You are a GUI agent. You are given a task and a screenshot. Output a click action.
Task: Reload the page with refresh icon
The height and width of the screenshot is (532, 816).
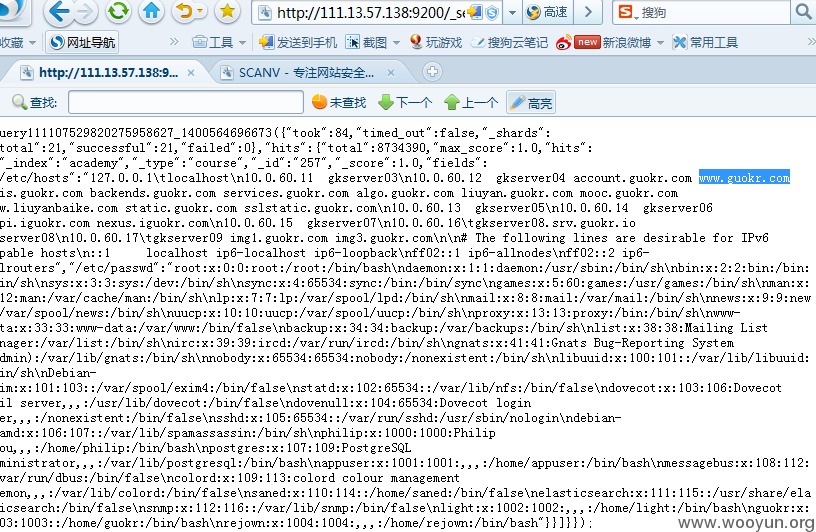118,11
